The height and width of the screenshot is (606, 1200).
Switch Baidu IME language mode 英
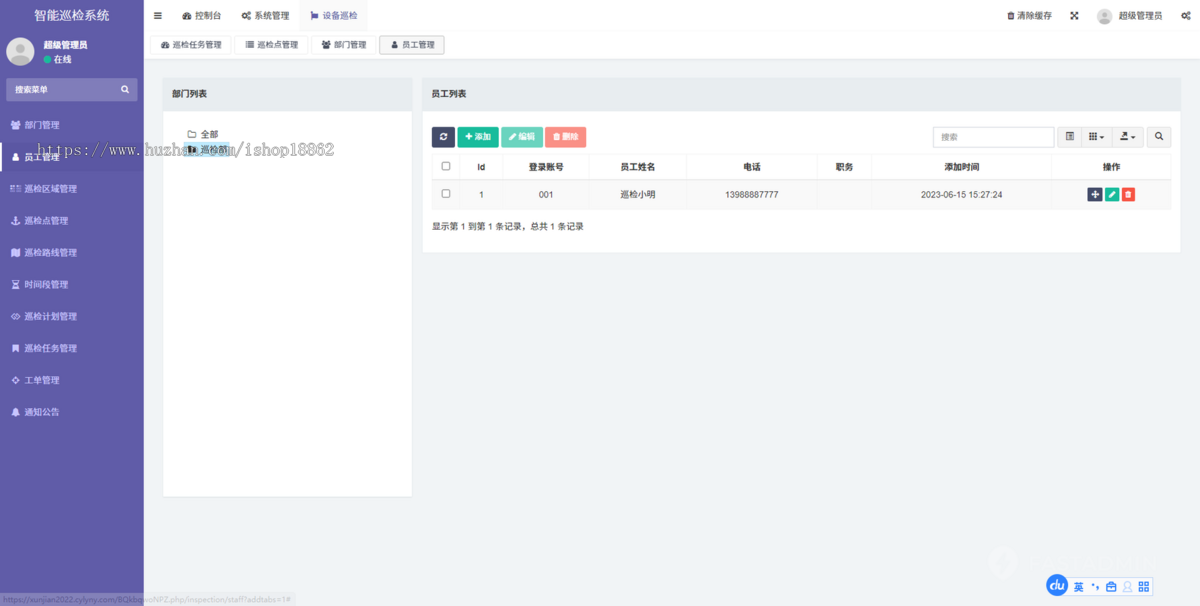[x=1079, y=587]
